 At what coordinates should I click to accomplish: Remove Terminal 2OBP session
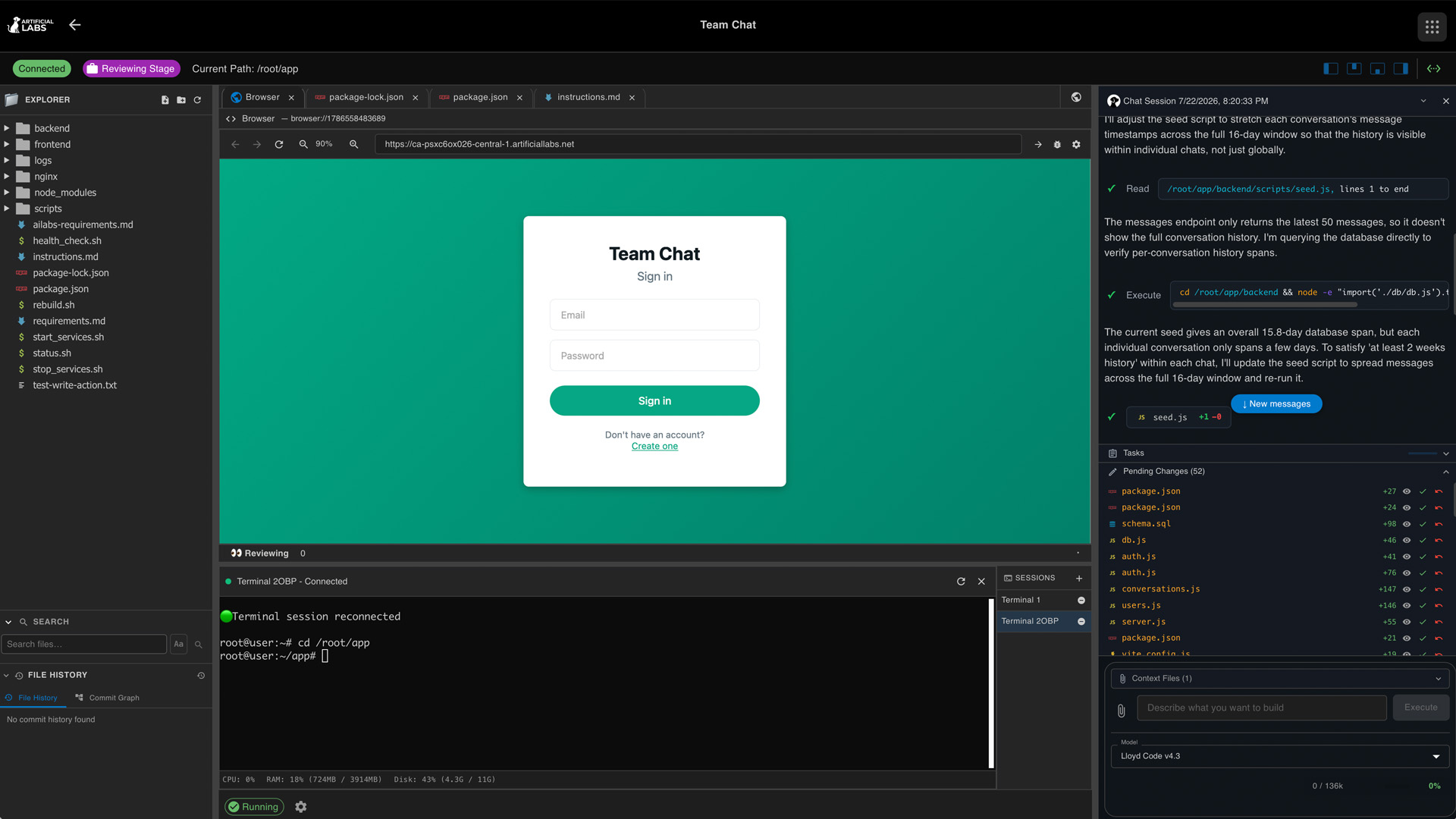click(1081, 622)
